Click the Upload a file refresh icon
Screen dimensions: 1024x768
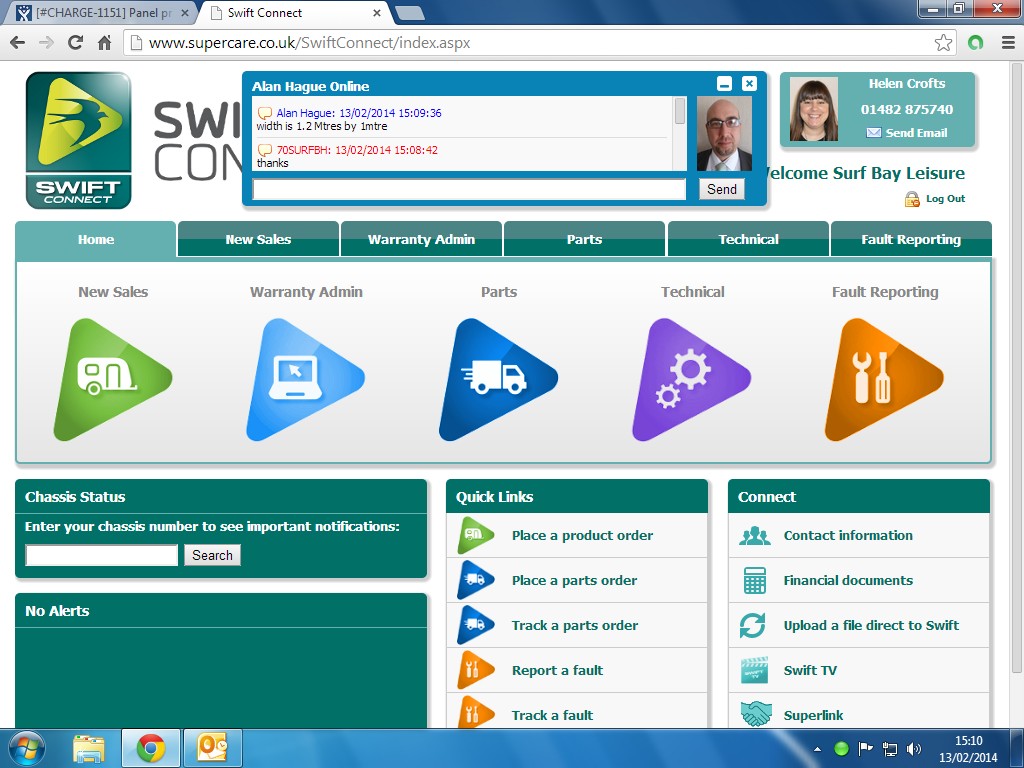pyautogui.click(x=753, y=625)
